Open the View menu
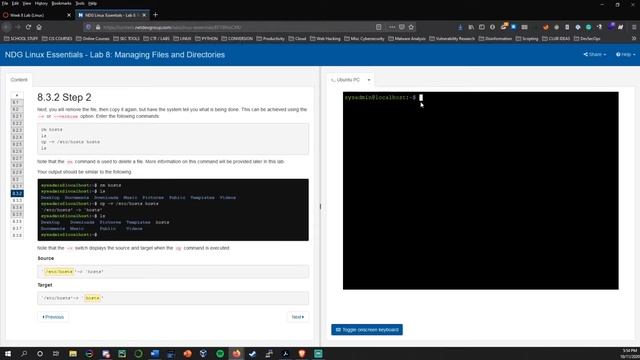The width and height of the screenshot is (640, 360). click(x=27, y=3)
